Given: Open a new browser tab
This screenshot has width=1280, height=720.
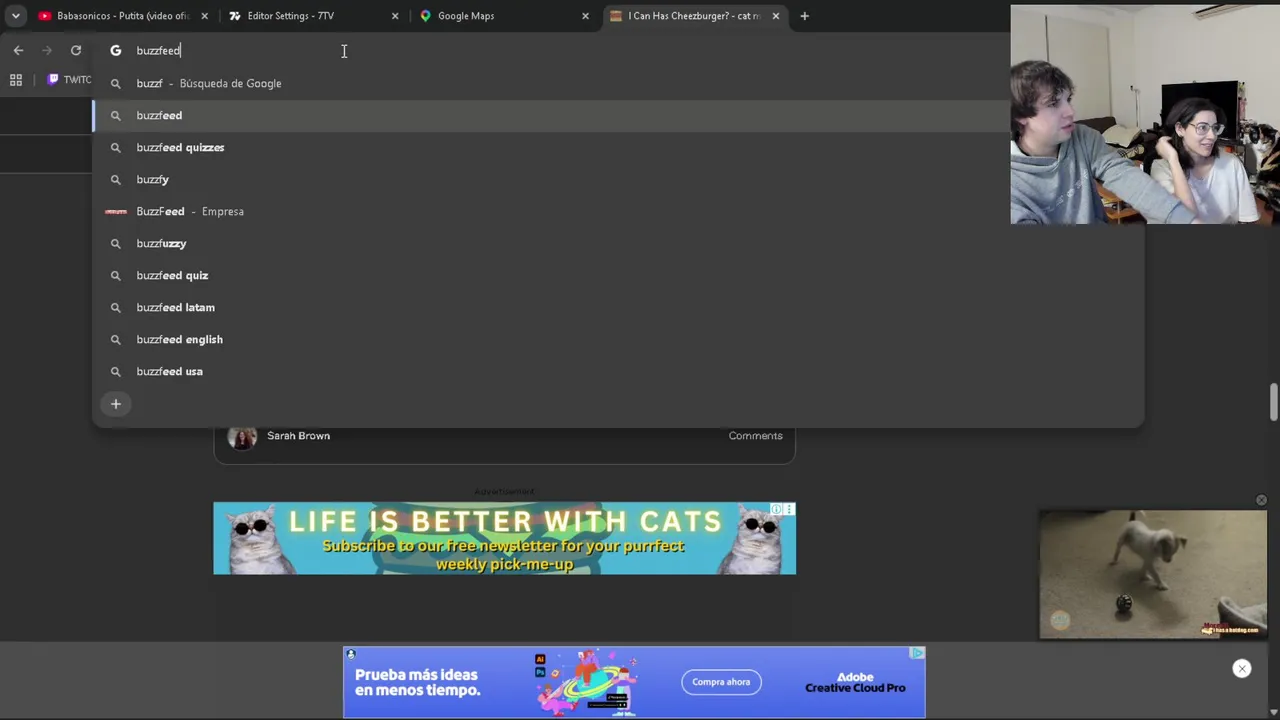Looking at the screenshot, I should (804, 16).
